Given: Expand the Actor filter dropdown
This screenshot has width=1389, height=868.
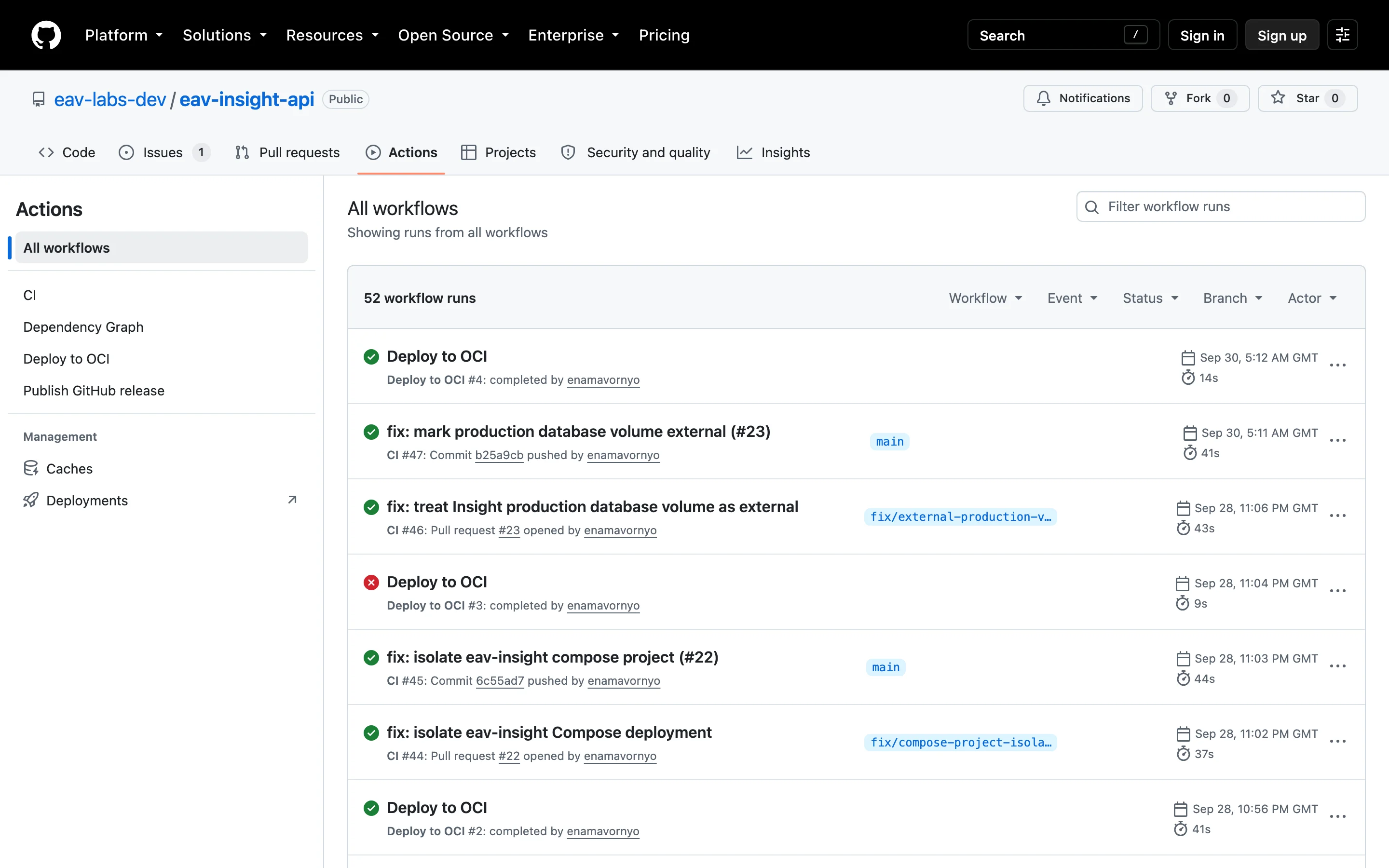Looking at the screenshot, I should 1312,298.
